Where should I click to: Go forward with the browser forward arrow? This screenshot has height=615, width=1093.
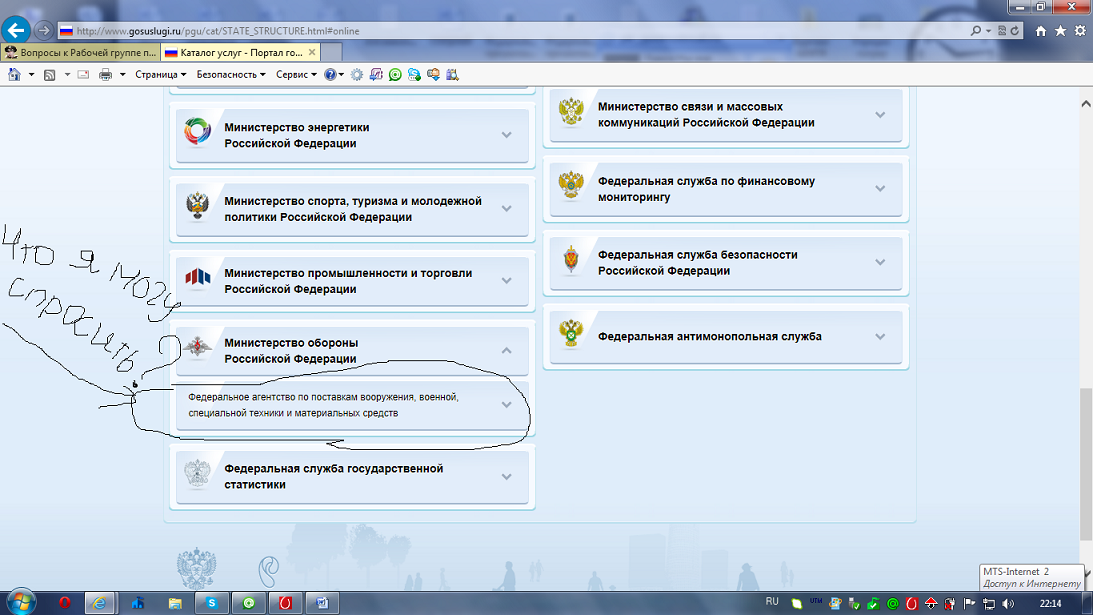pos(43,31)
